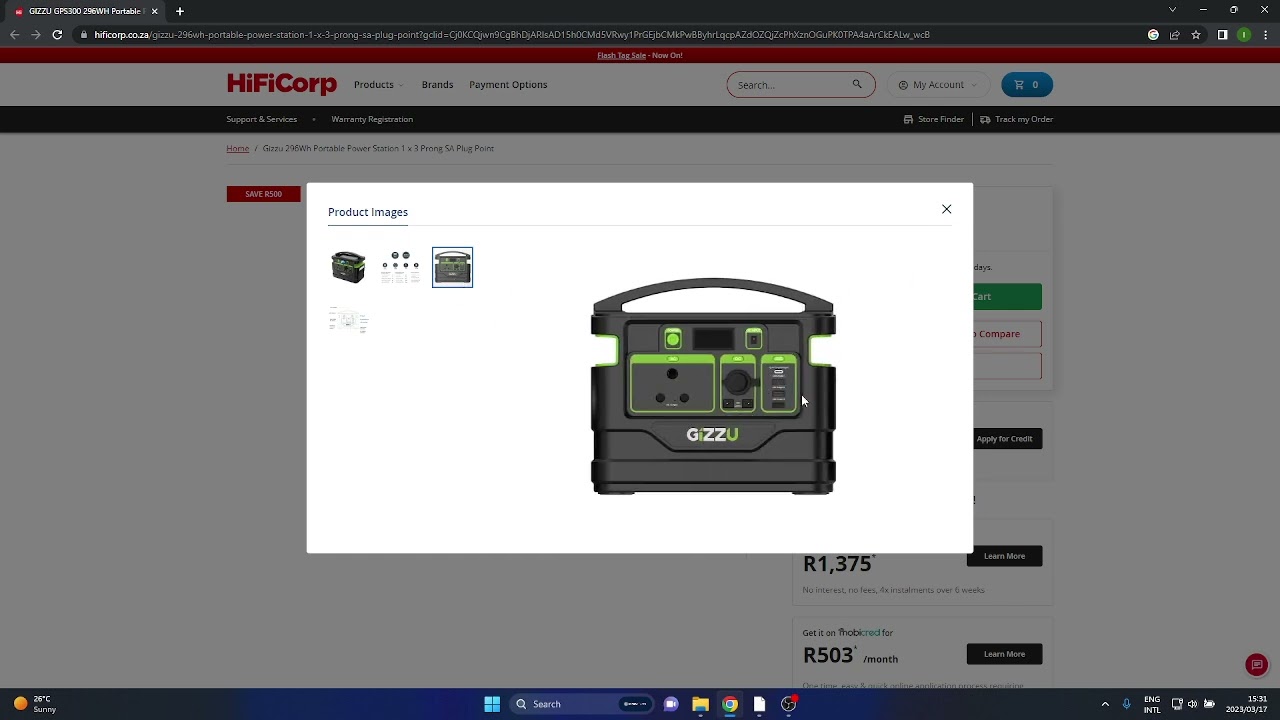Select the first product thumbnail of angled view
The height and width of the screenshot is (720, 1280).
348,267
